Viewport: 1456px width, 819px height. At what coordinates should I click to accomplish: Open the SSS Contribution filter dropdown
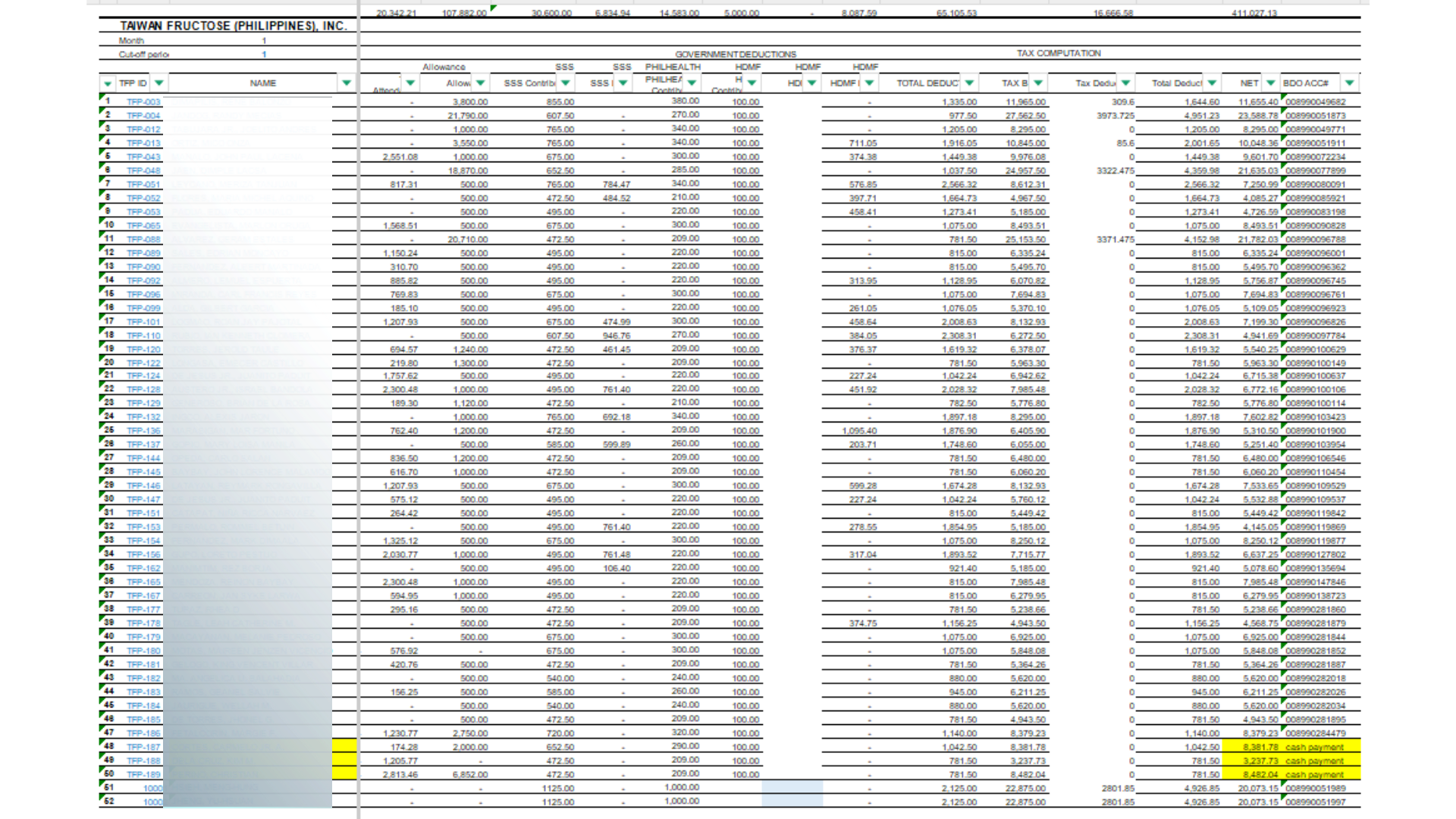click(x=565, y=83)
